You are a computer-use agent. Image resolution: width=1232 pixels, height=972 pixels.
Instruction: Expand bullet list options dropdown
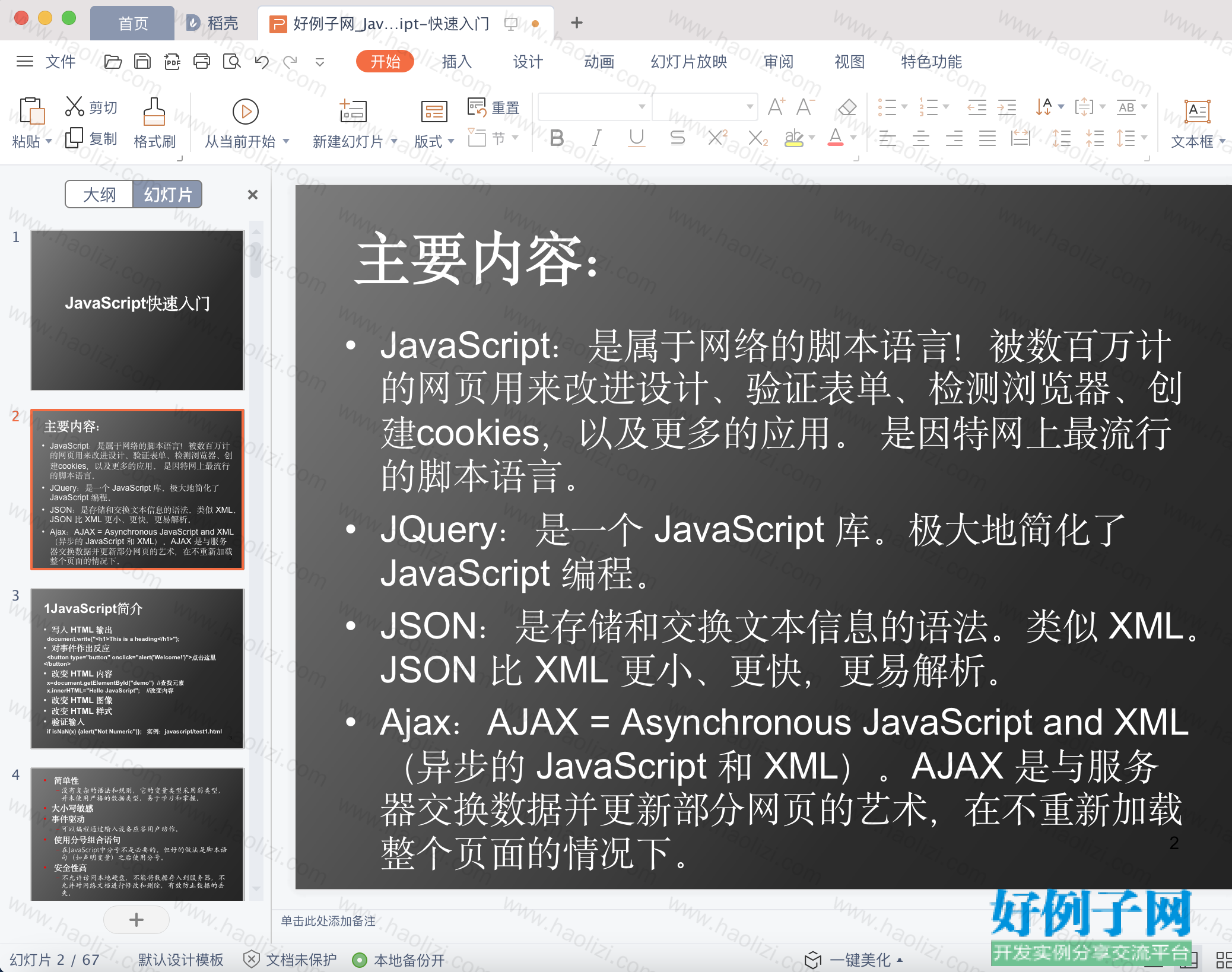tap(904, 107)
